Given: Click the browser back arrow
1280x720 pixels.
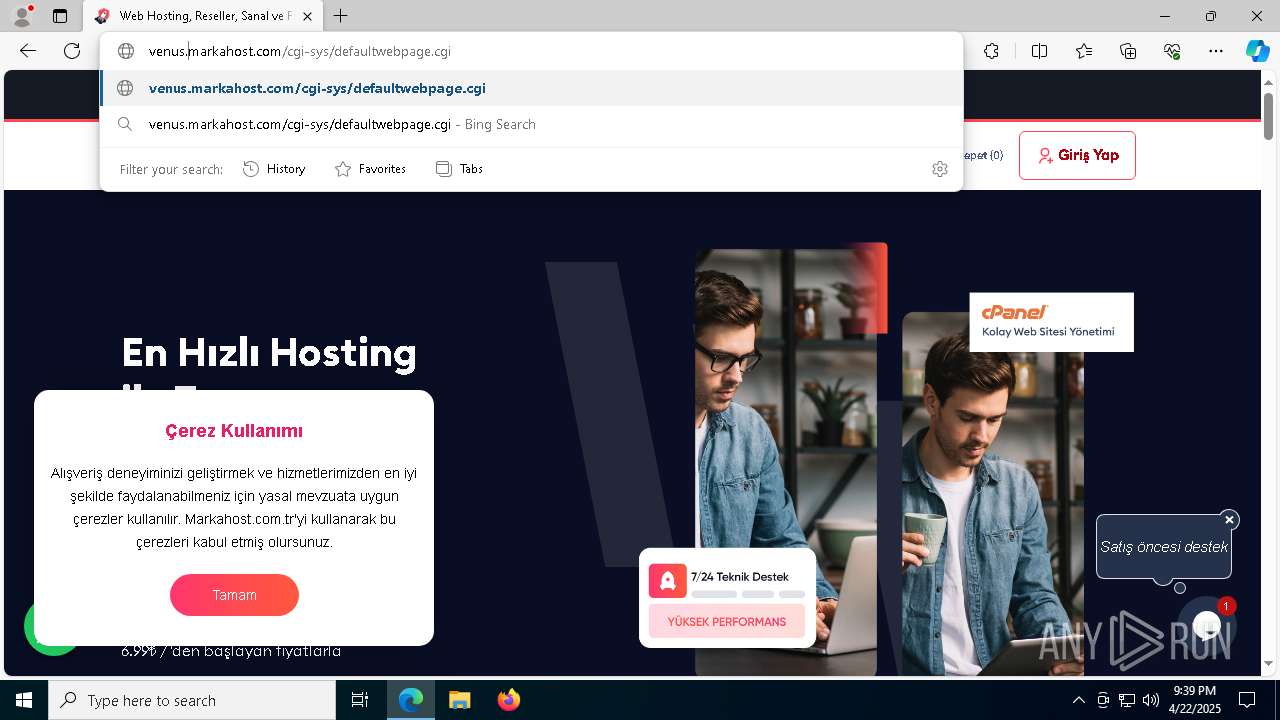Looking at the screenshot, I should [x=28, y=51].
